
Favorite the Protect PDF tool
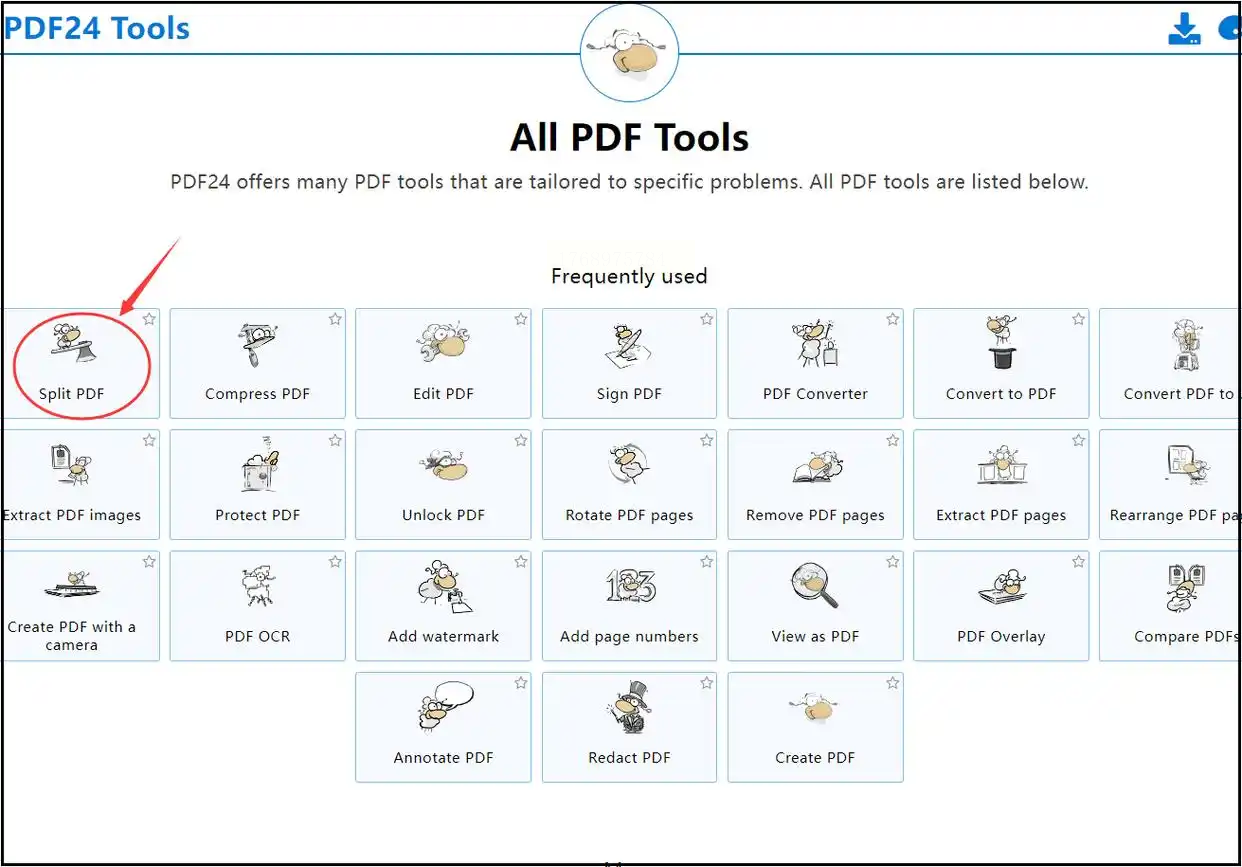coord(335,441)
